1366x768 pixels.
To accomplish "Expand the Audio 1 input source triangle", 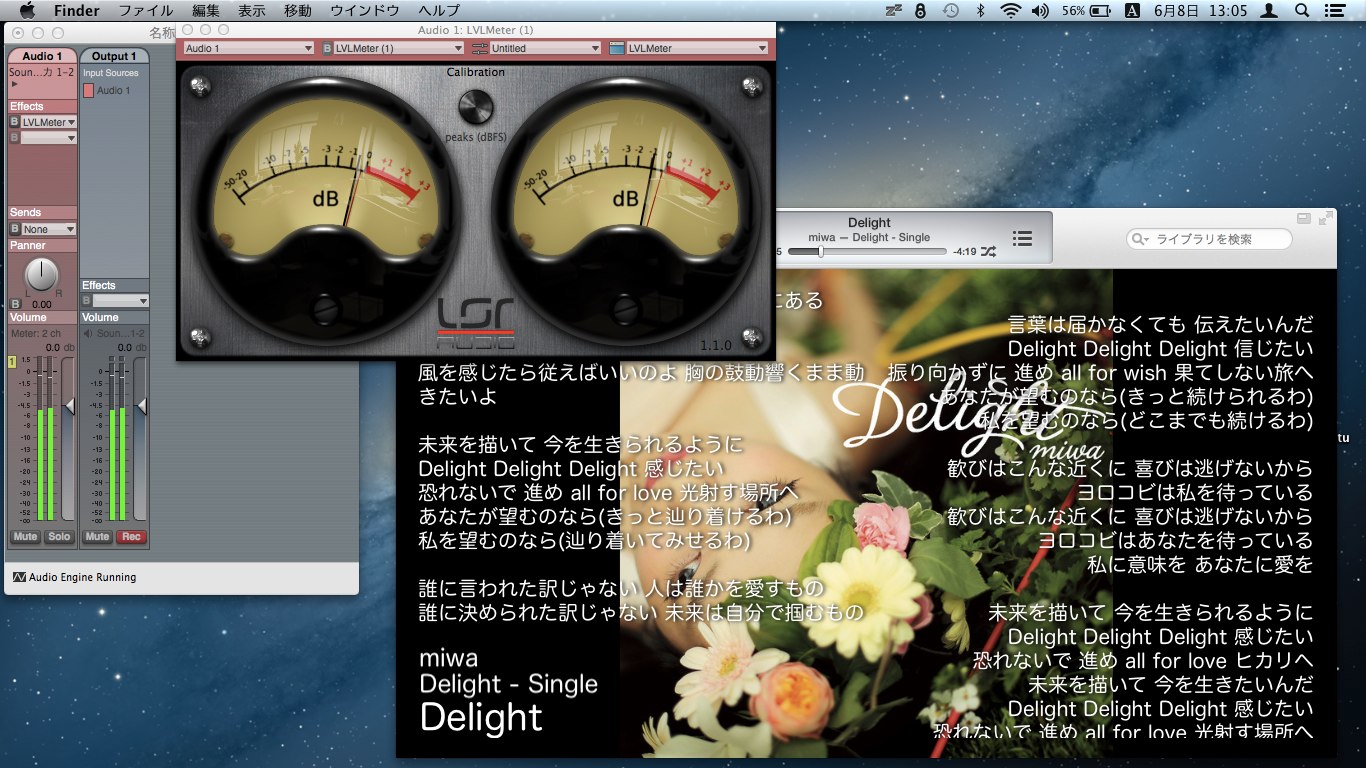I will (x=14, y=85).
